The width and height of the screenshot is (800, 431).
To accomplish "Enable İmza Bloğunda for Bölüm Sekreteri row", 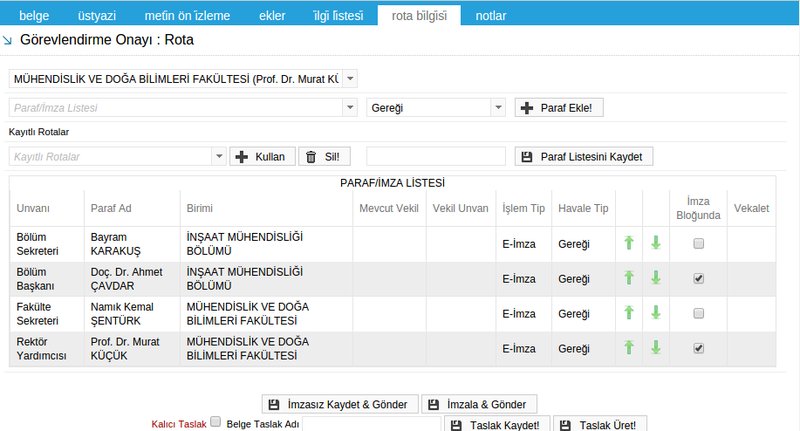I will click(x=699, y=244).
